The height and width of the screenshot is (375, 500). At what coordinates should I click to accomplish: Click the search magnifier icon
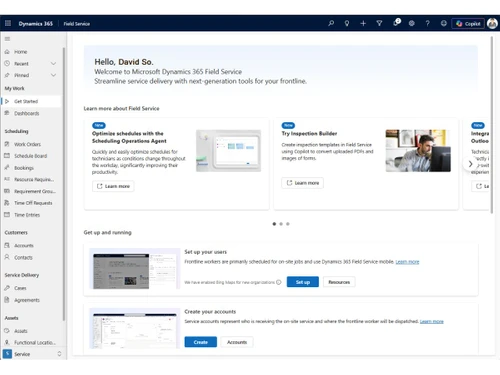click(x=331, y=23)
